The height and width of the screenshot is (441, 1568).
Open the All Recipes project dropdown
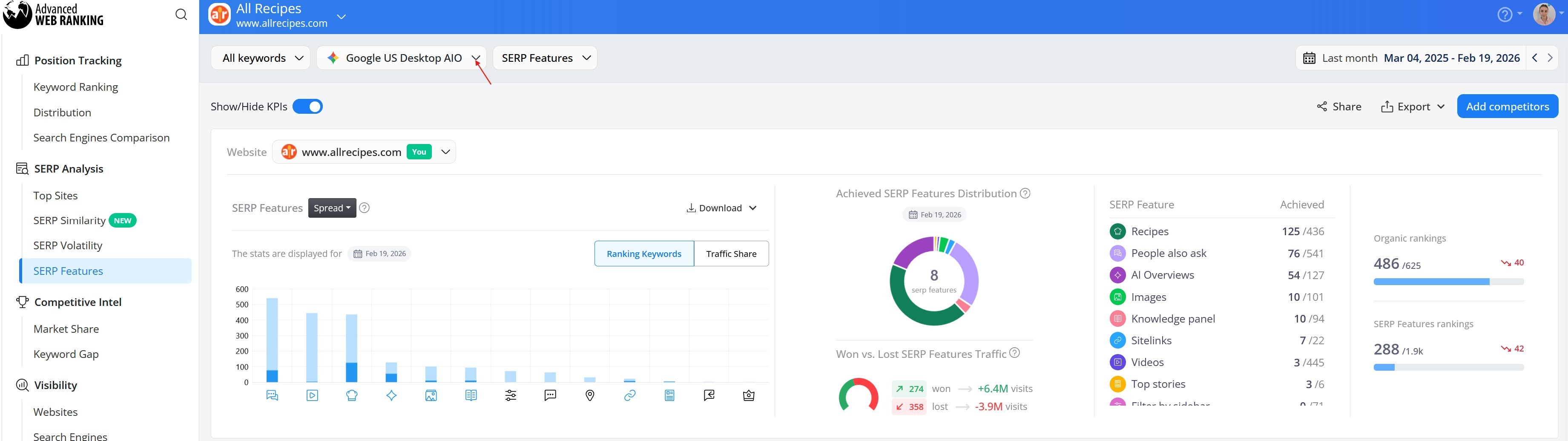click(342, 17)
